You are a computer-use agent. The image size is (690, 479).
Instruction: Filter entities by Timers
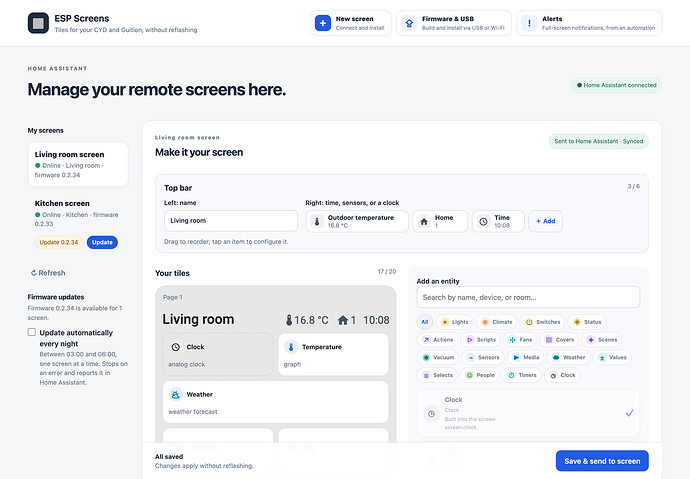coord(521,375)
